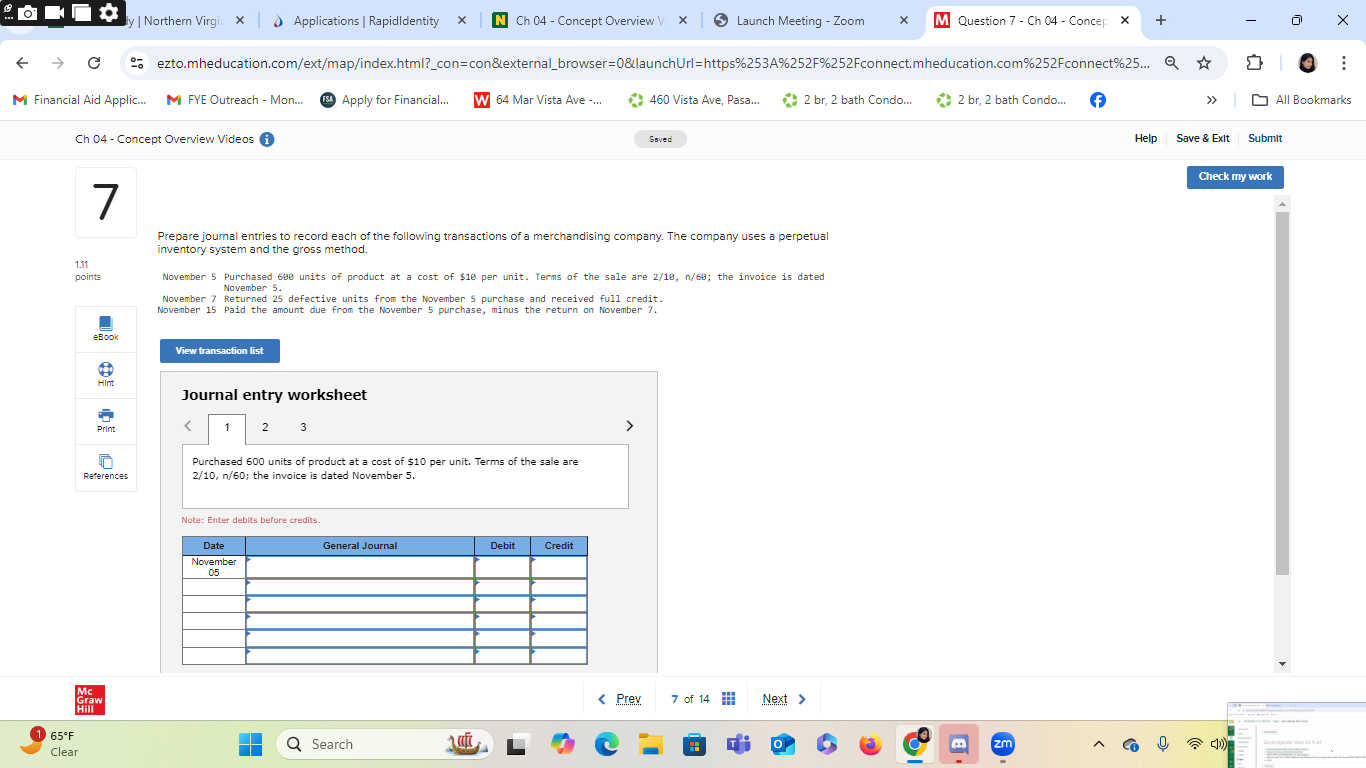Open a new browser tab
1366x768 pixels.
coord(1160,21)
